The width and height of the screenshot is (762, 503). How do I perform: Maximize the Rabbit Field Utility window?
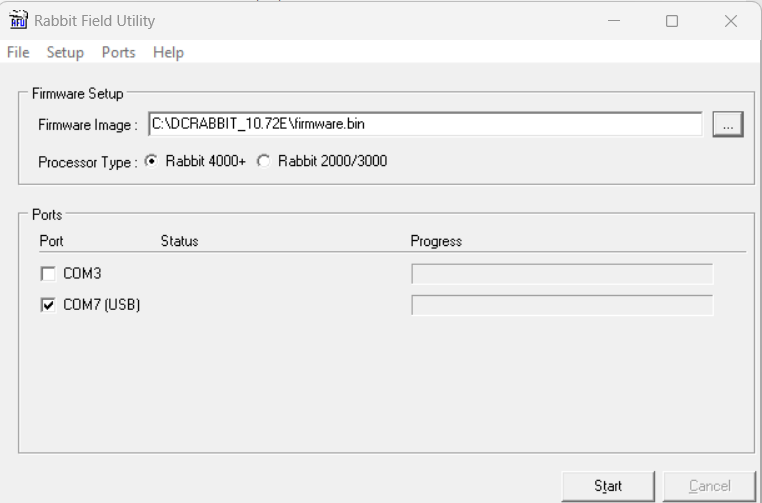coord(672,21)
